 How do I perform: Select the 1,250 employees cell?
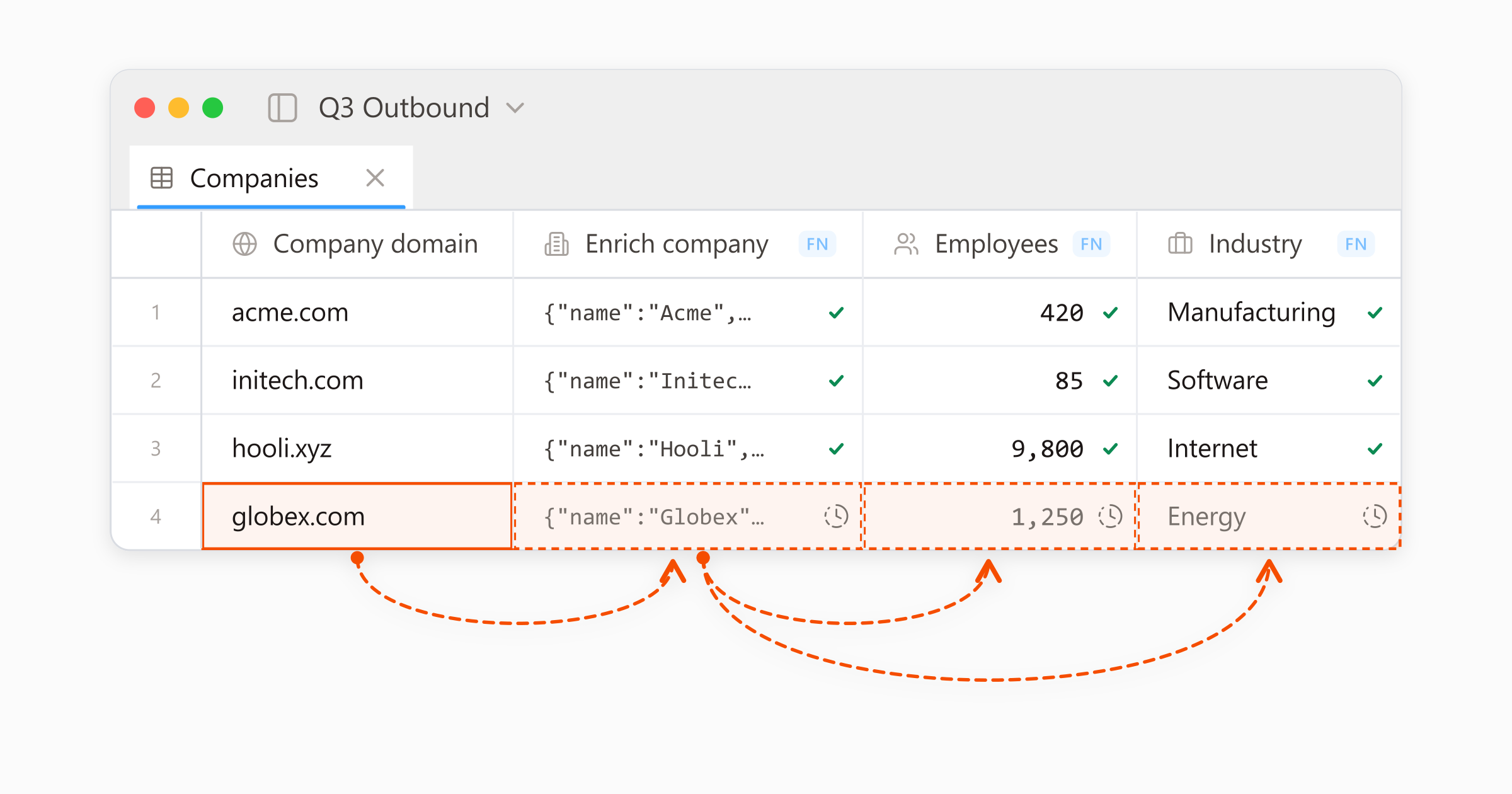pyautogui.click(x=1000, y=517)
